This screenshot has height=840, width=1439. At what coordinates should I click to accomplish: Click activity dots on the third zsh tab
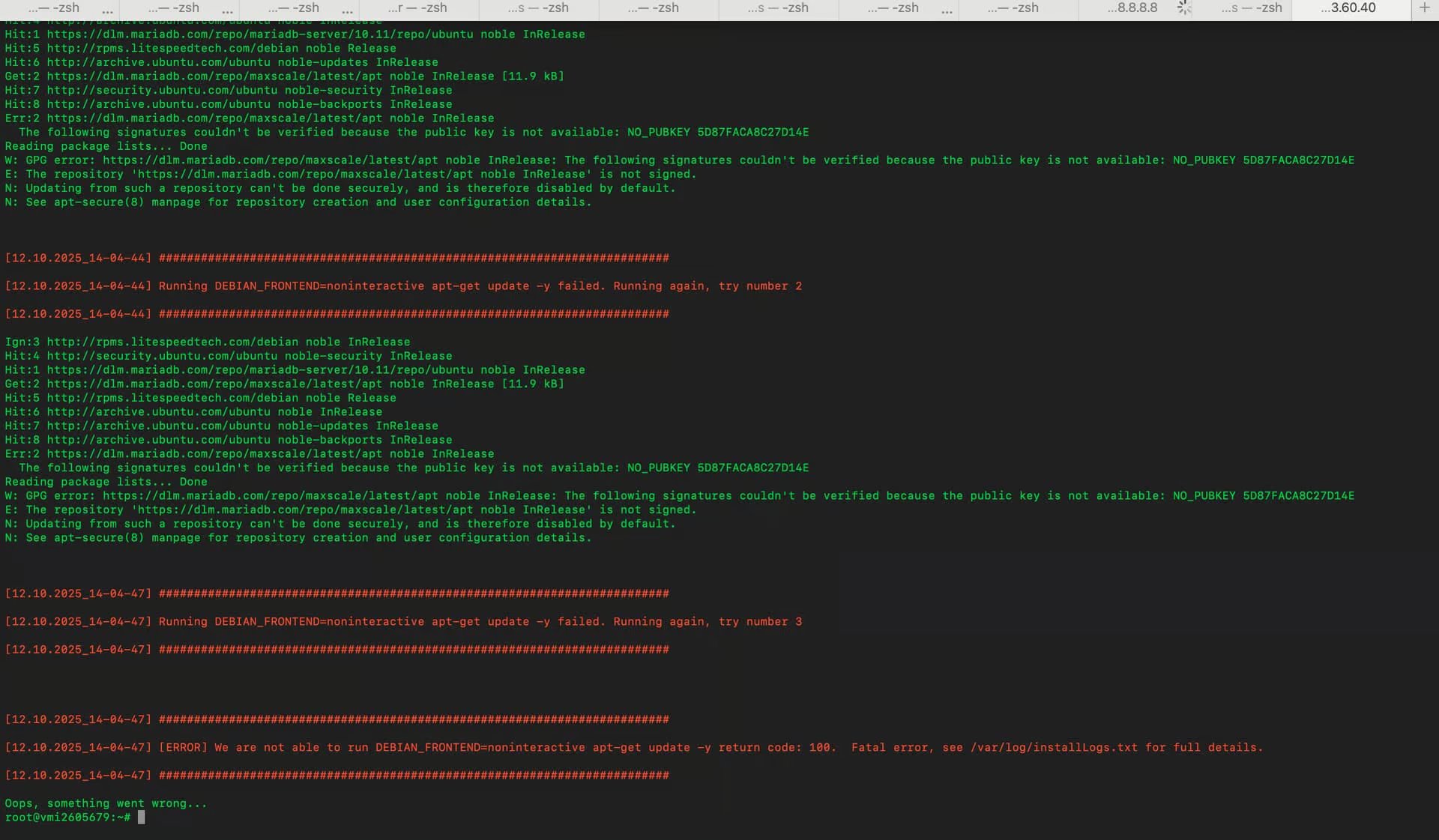click(347, 11)
